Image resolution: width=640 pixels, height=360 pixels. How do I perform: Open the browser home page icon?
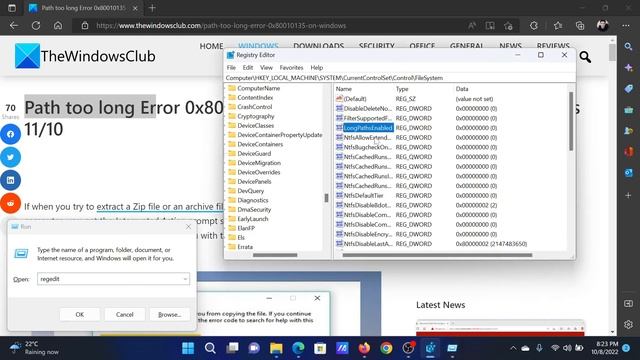pyautogui.click(x=58, y=25)
